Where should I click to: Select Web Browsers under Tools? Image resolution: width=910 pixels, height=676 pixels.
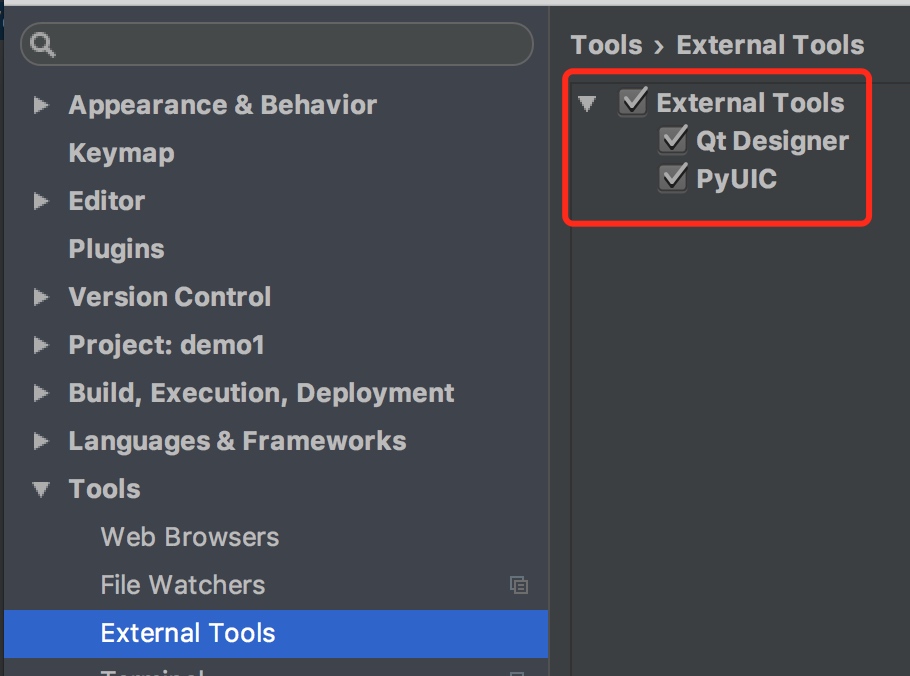pyautogui.click(x=190, y=537)
